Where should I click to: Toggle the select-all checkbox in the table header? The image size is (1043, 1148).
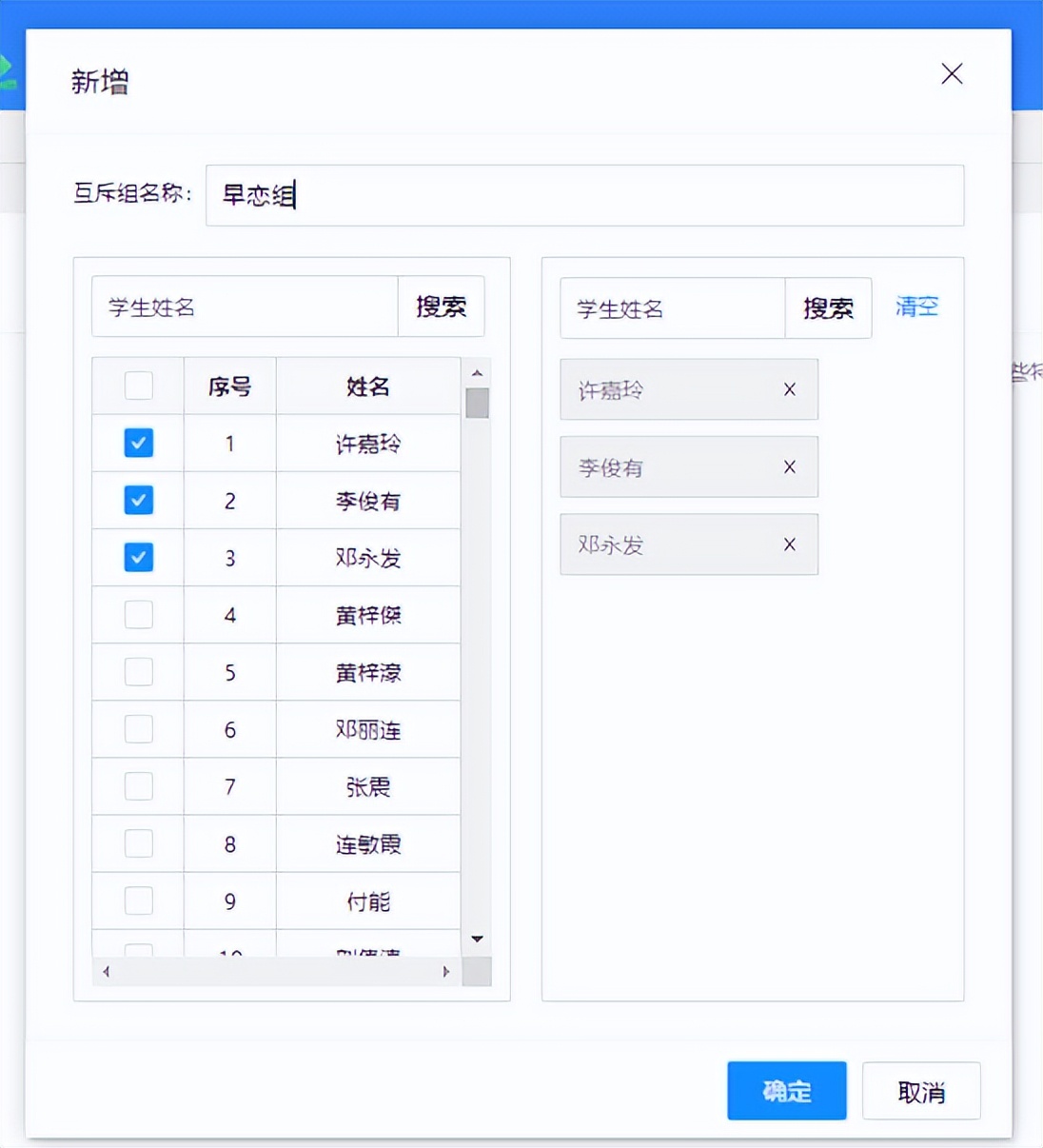coord(138,386)
